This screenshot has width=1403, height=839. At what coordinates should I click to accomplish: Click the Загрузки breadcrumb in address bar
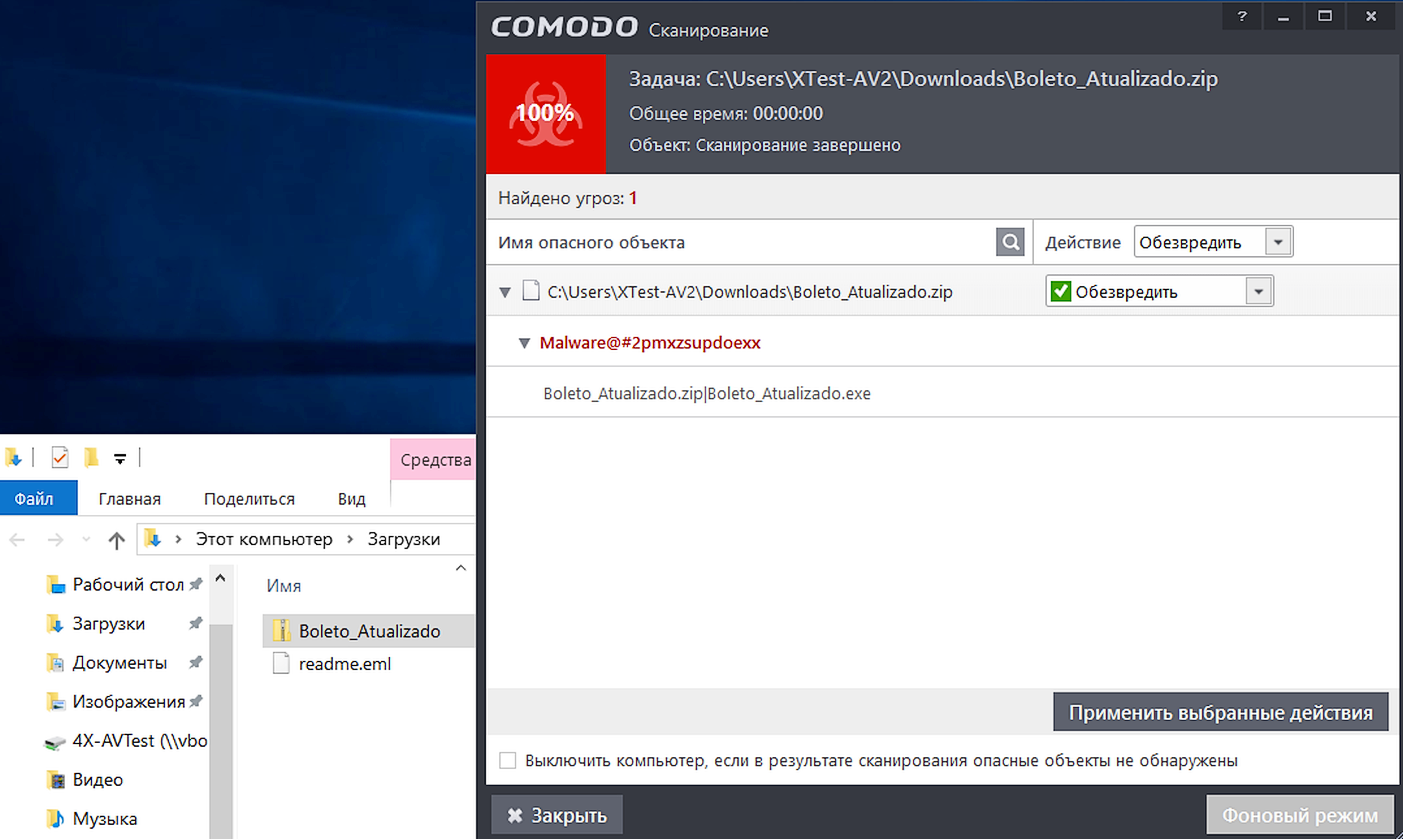(404, 539)
